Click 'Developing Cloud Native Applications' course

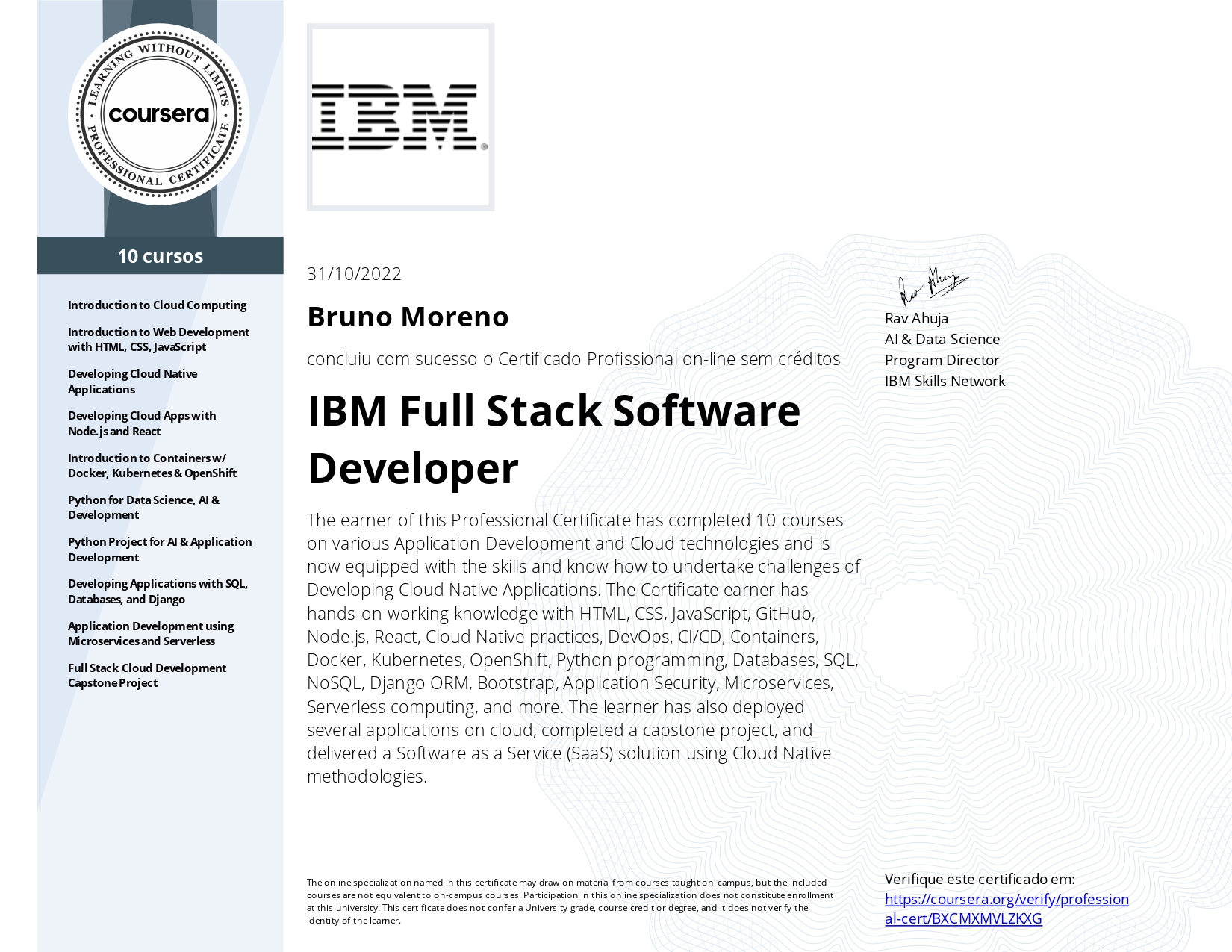click(132, 381)
